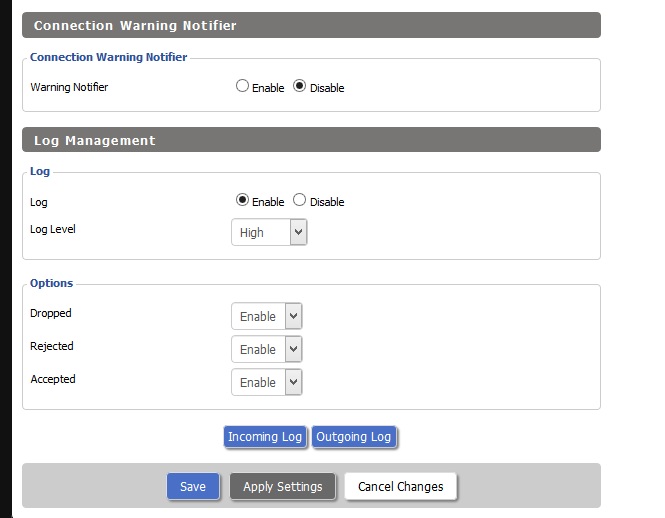Click the Options fieldset legend

(51, 283)
